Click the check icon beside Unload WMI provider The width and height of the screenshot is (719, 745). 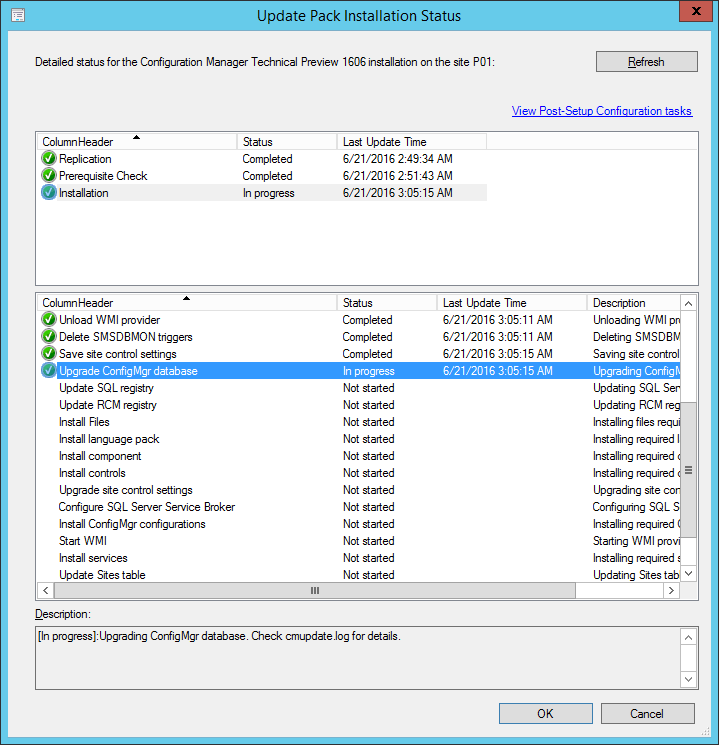point(48,319)
